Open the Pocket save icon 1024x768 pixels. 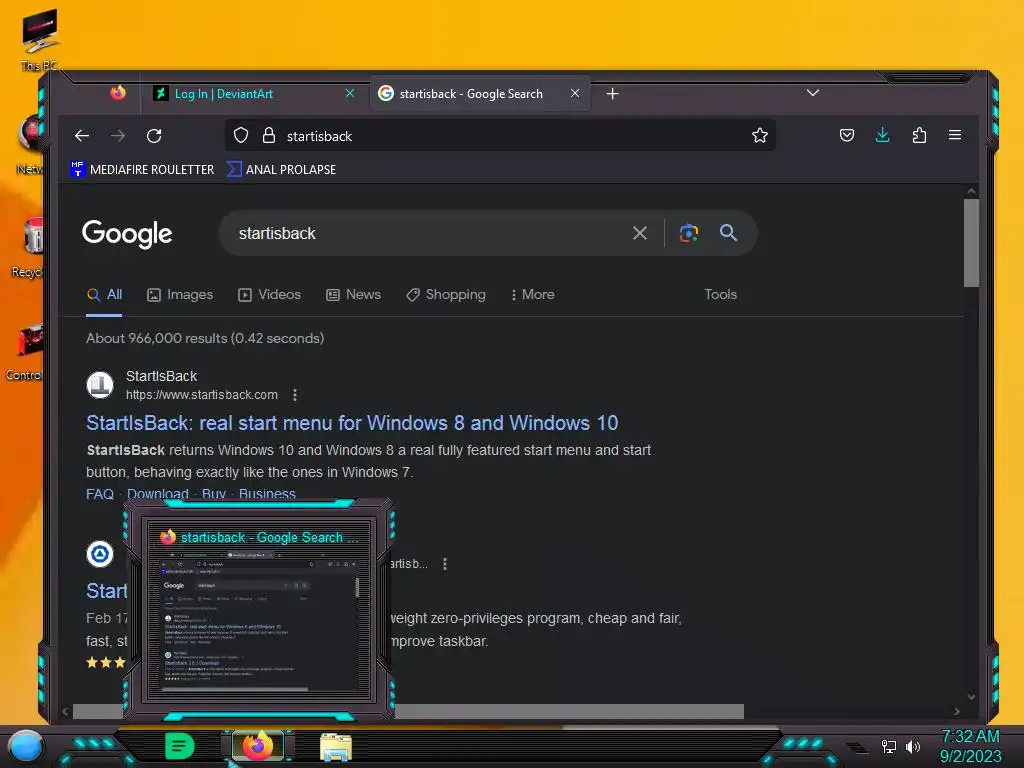847,136
